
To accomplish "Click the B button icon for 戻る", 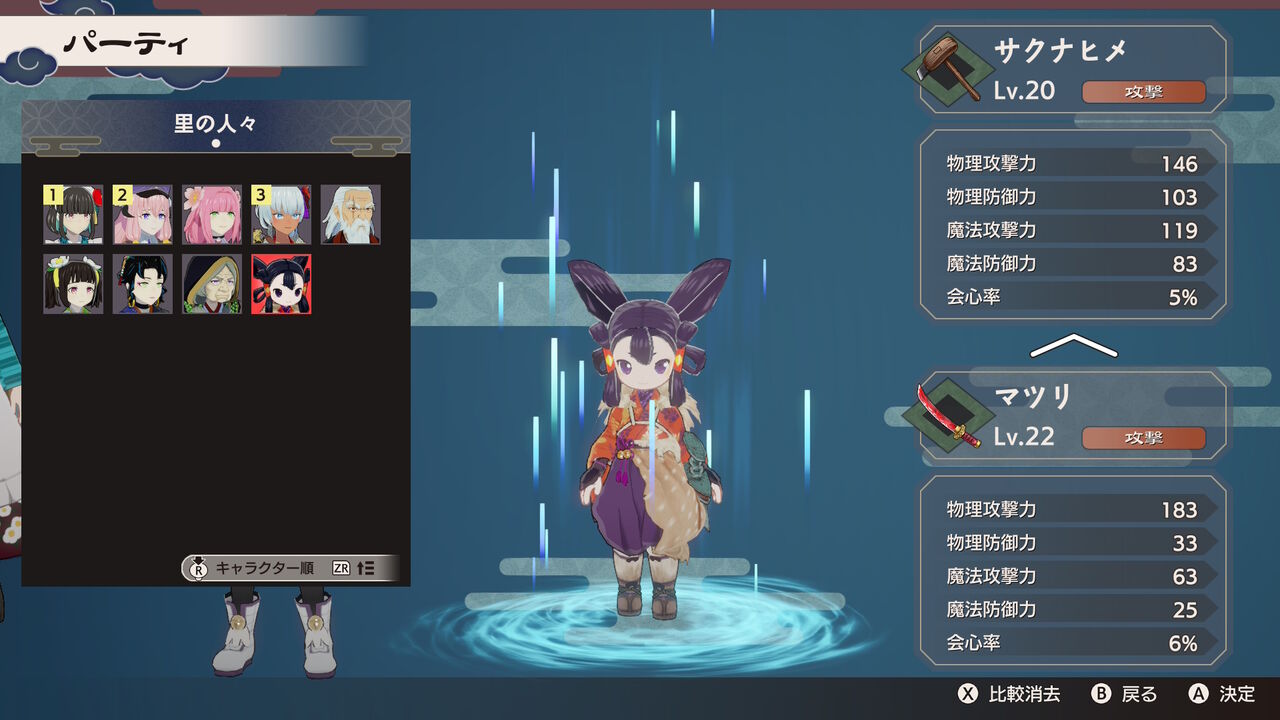I will [x=1101, y=694].
